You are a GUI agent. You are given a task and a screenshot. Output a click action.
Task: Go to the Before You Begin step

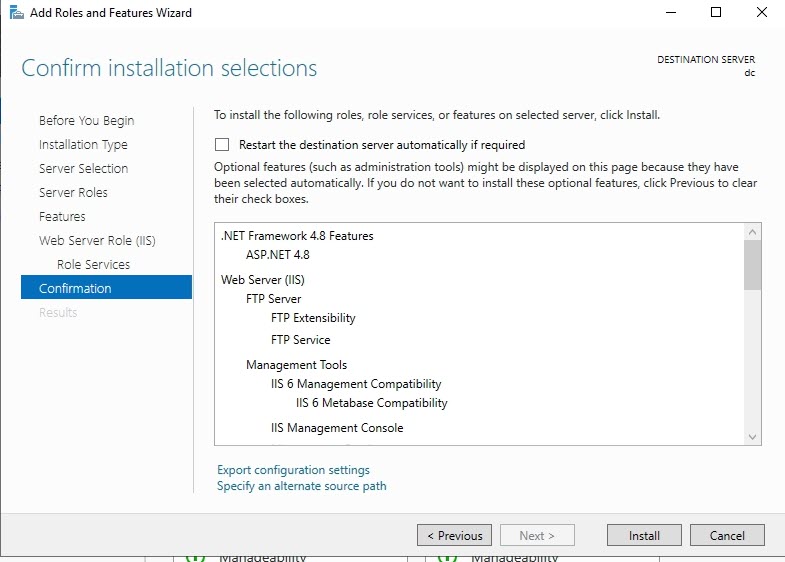click(86, 120)
